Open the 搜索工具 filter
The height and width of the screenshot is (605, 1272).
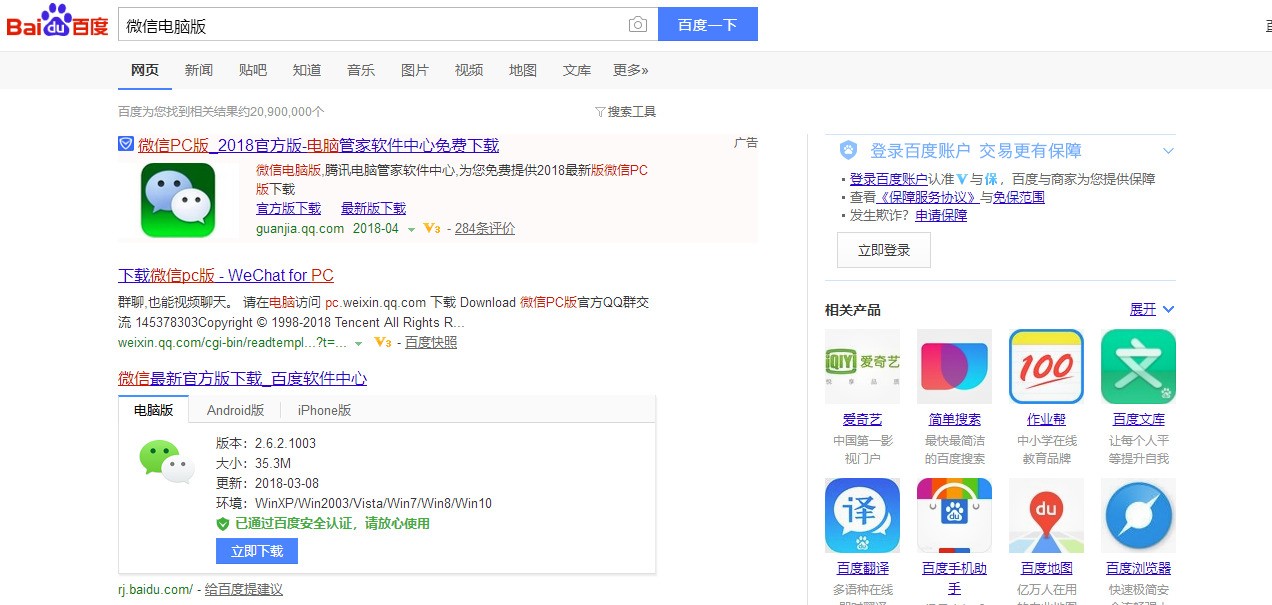click(x=625, y=112)
